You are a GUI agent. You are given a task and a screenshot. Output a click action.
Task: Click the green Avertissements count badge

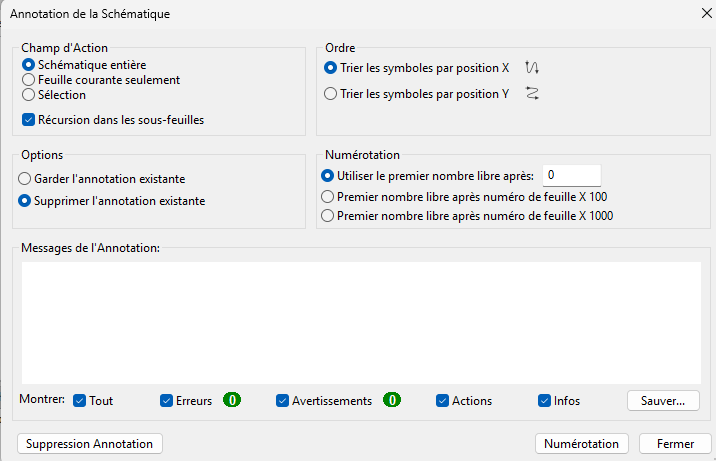(392, 400)
